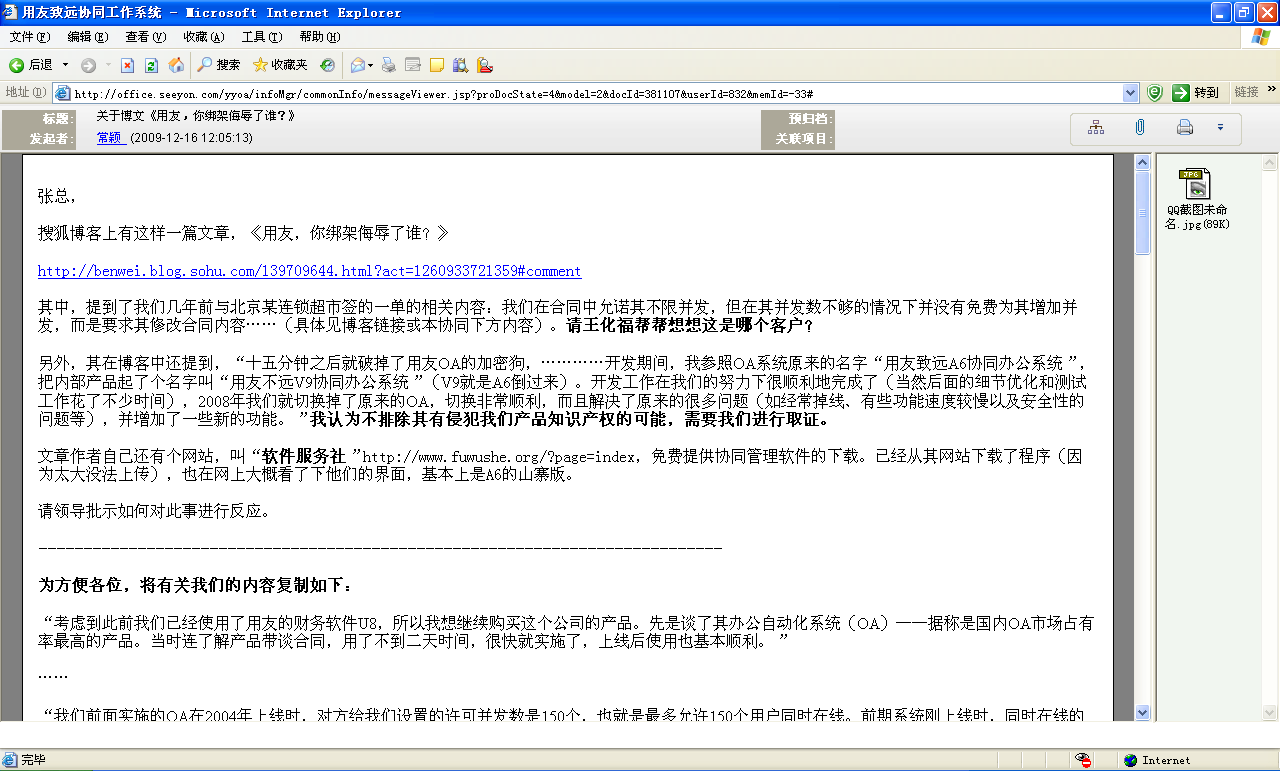This screenshot has width=1280, height=771.
Task: Print using the IE toolbar printer icon
Action: coord(389,65)
